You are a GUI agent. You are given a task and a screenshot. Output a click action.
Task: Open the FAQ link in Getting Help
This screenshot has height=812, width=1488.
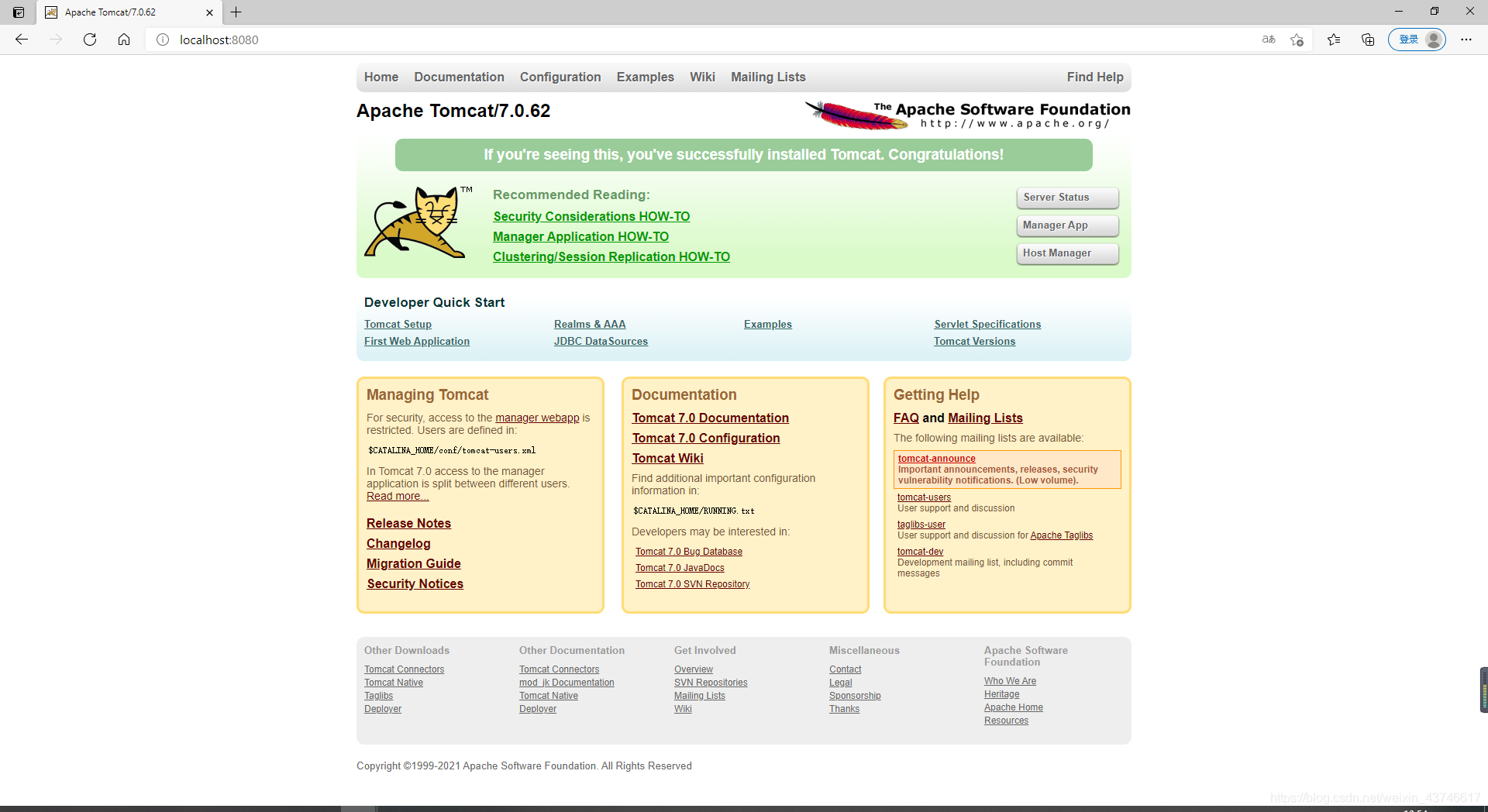click(x=906, y=418)
